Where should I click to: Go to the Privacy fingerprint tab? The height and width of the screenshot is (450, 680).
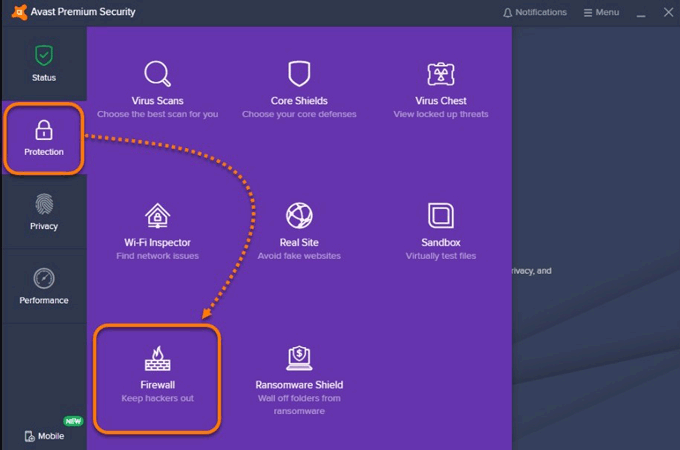[x=43, y=212]
